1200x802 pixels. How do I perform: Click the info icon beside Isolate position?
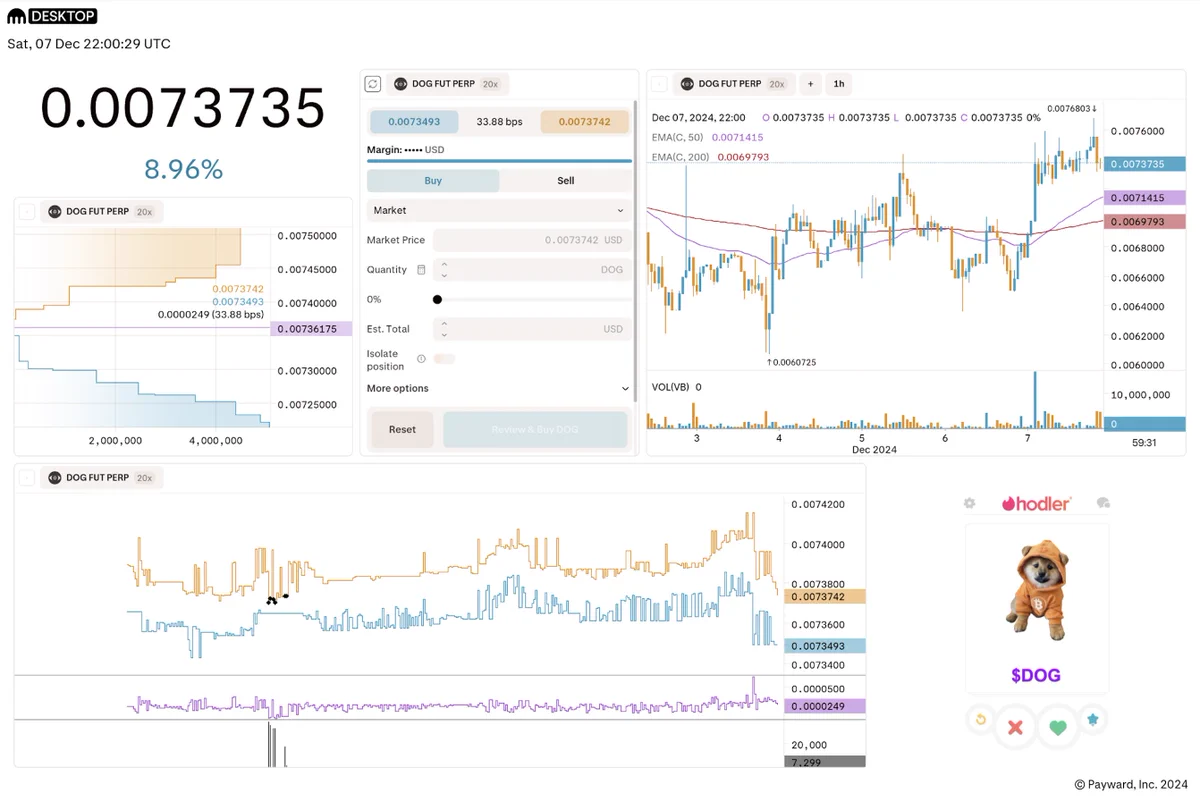421,359
